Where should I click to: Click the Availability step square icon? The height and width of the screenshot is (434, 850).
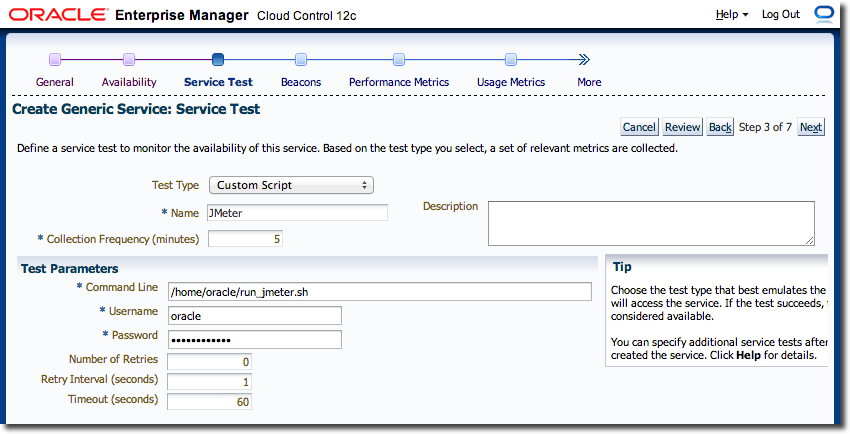point(129,60)
